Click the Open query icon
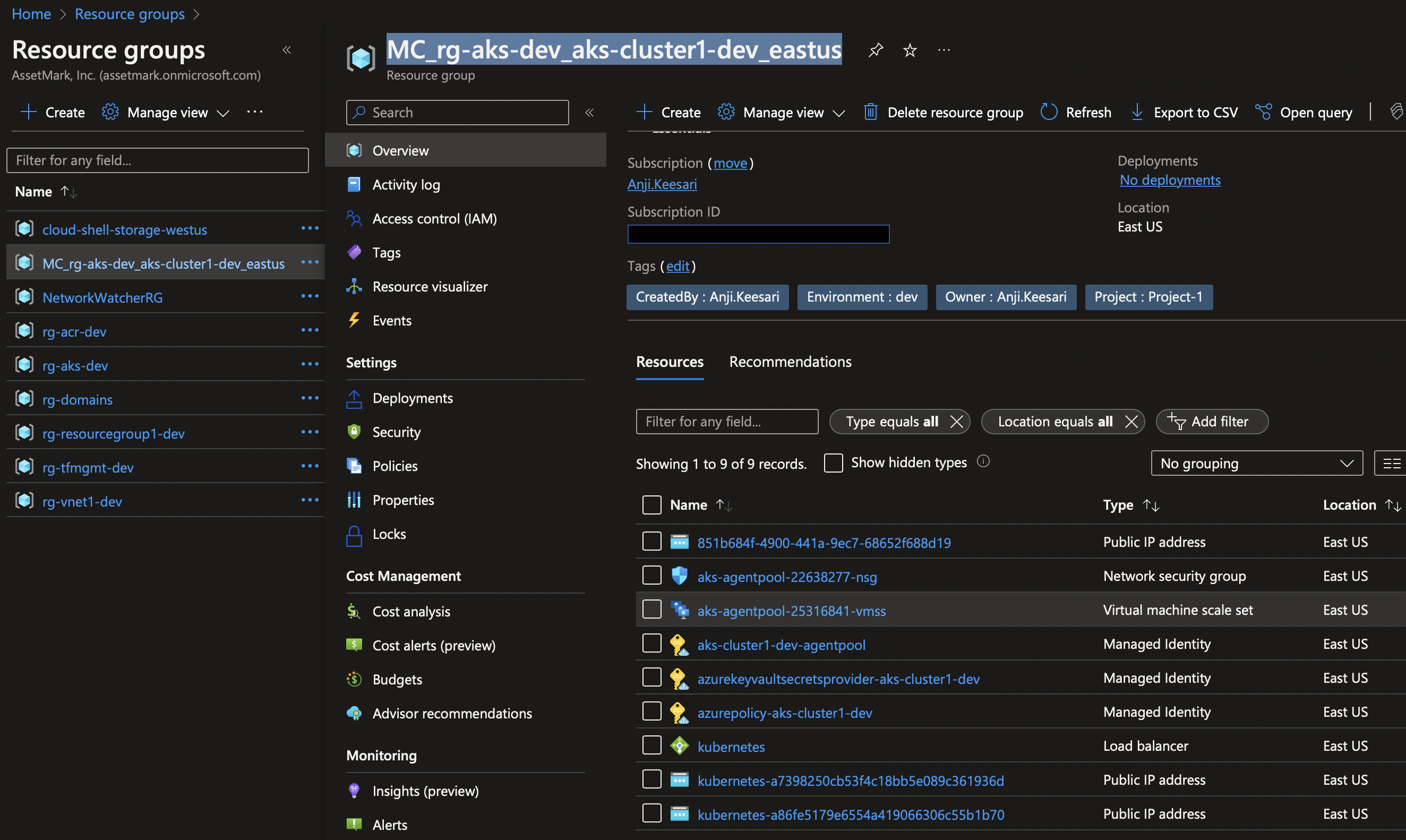The image size is (1406, 840). pos(1263,112)
